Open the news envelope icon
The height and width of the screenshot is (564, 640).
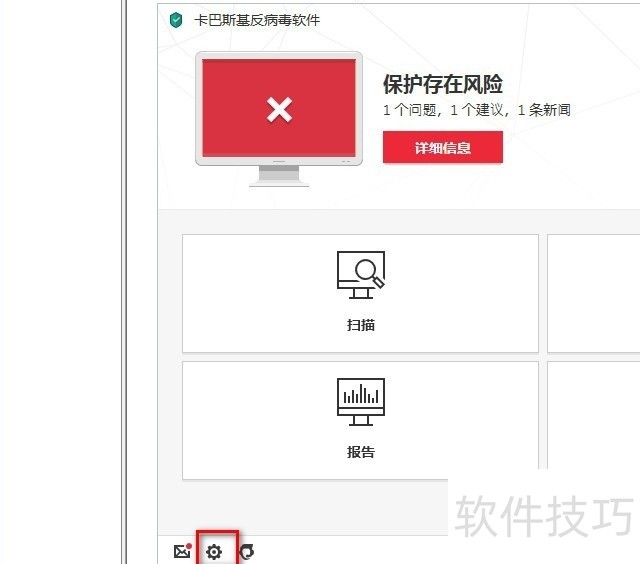(181, 551)
